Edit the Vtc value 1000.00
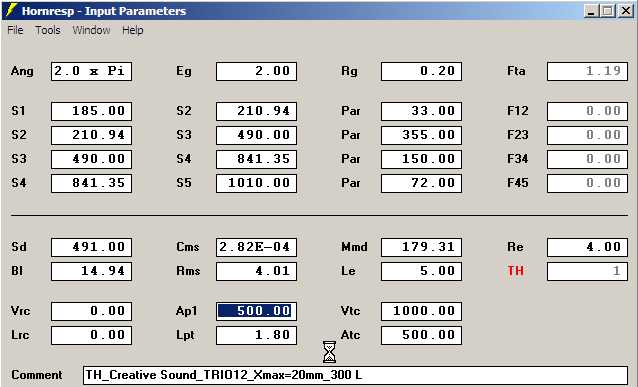The height and width of the screenshot is (387, 638). [421, 311]
